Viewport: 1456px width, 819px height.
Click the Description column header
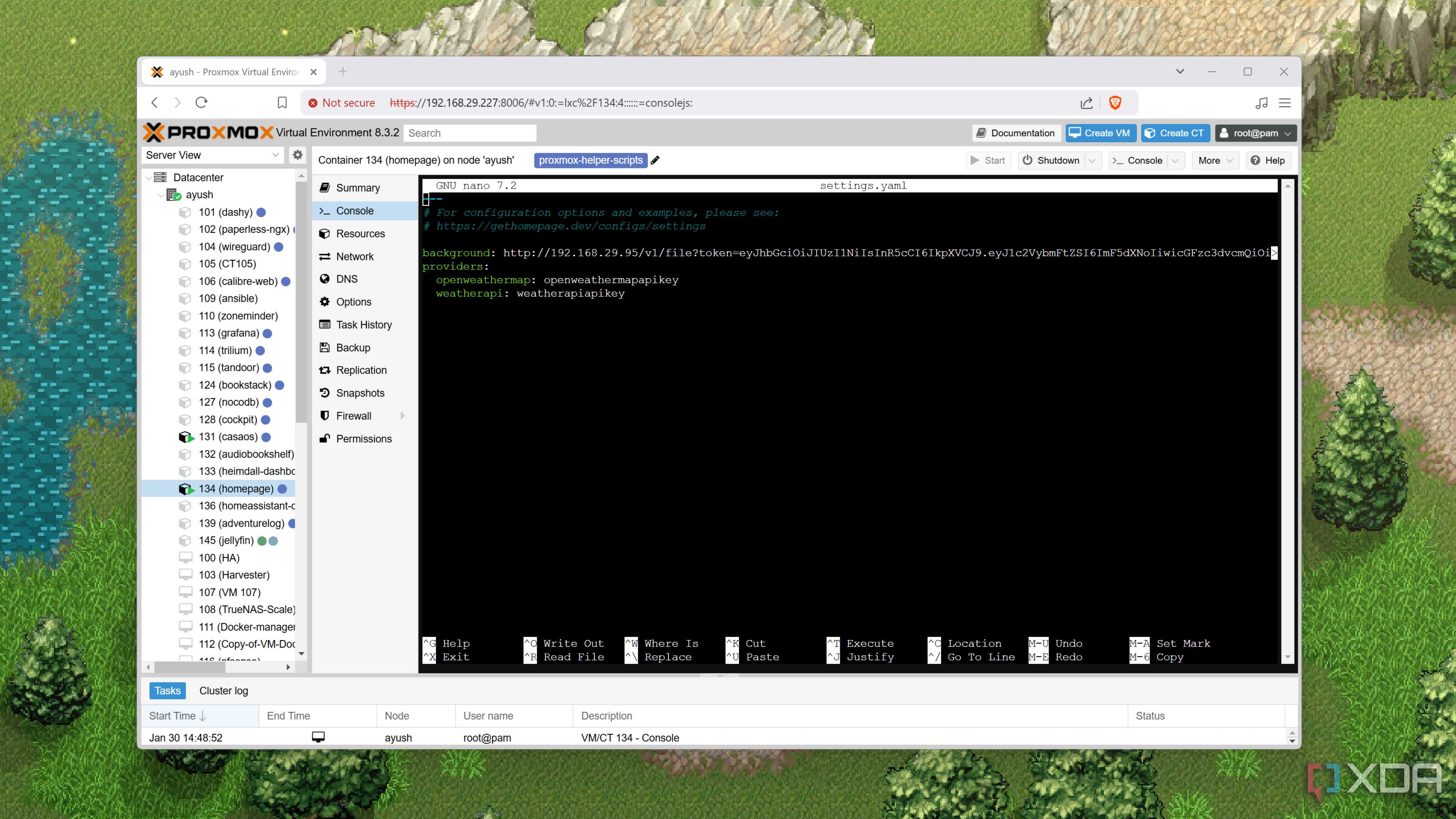[850, 715]
